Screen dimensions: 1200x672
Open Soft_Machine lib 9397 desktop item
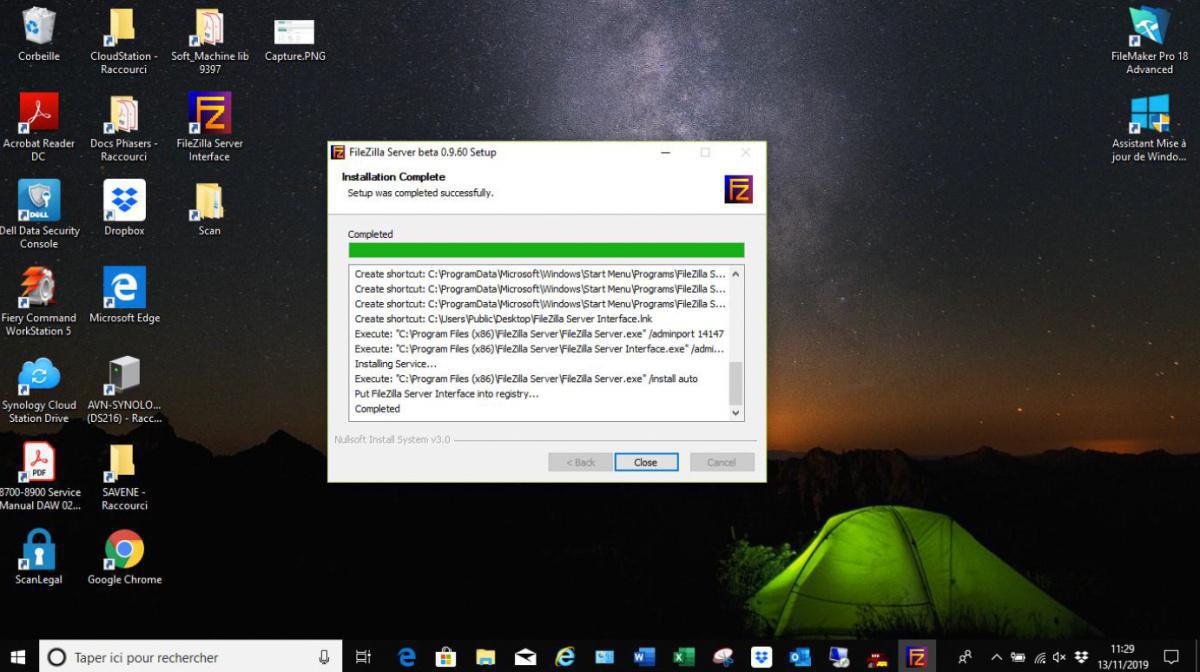209,40
